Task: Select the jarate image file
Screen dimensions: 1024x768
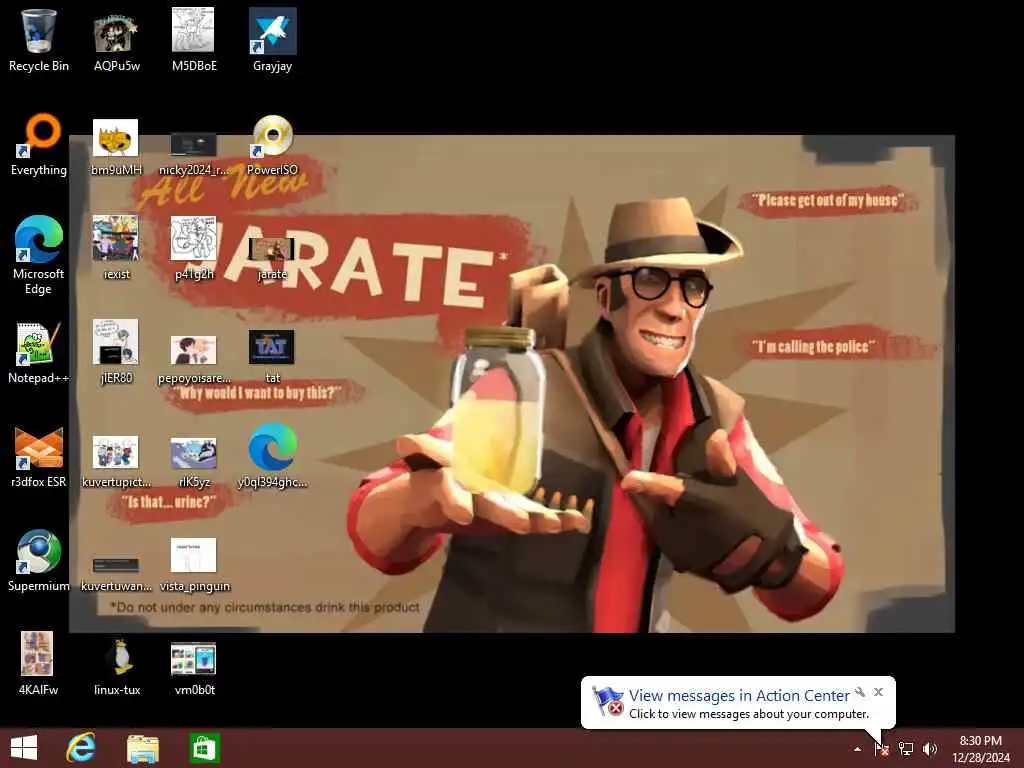Action: pos(272,258)
